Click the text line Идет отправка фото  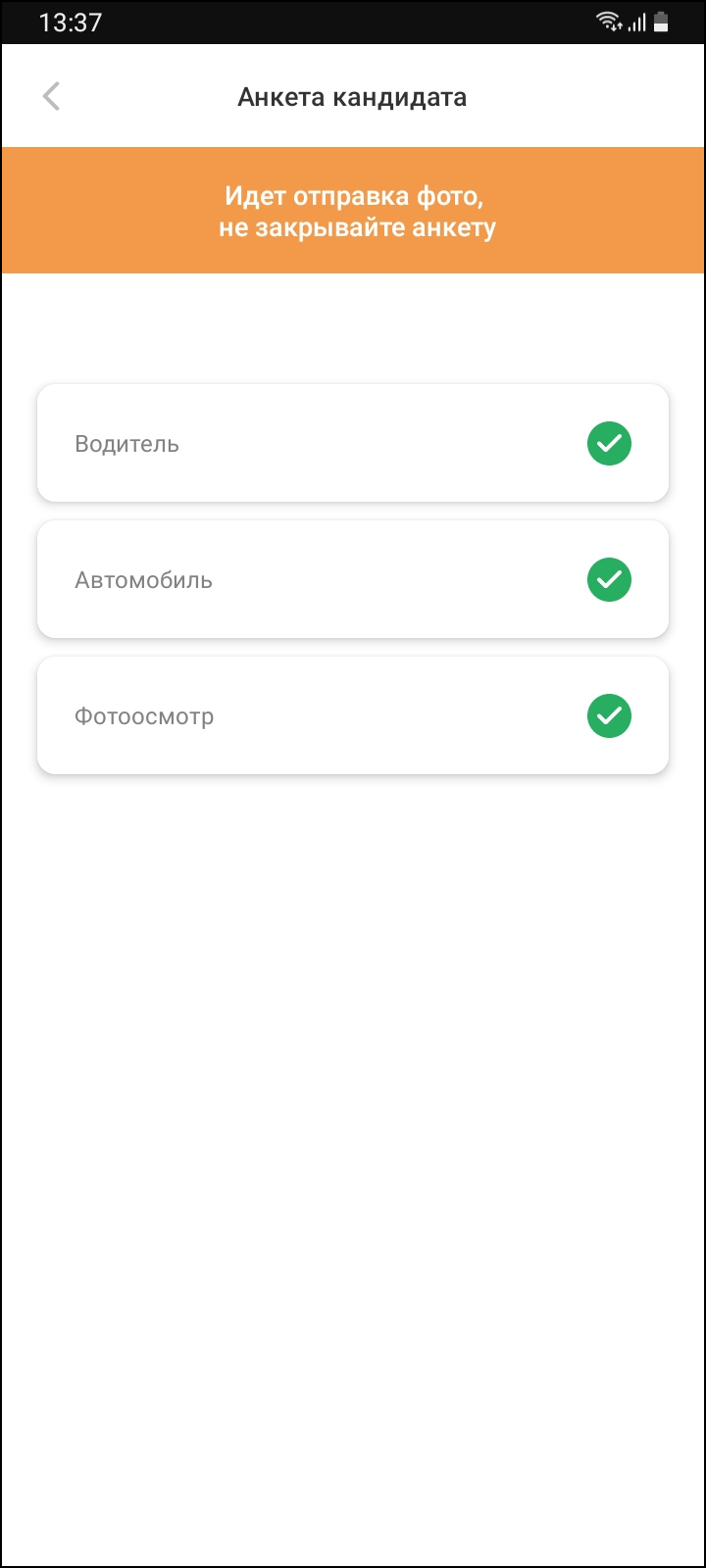354,196
